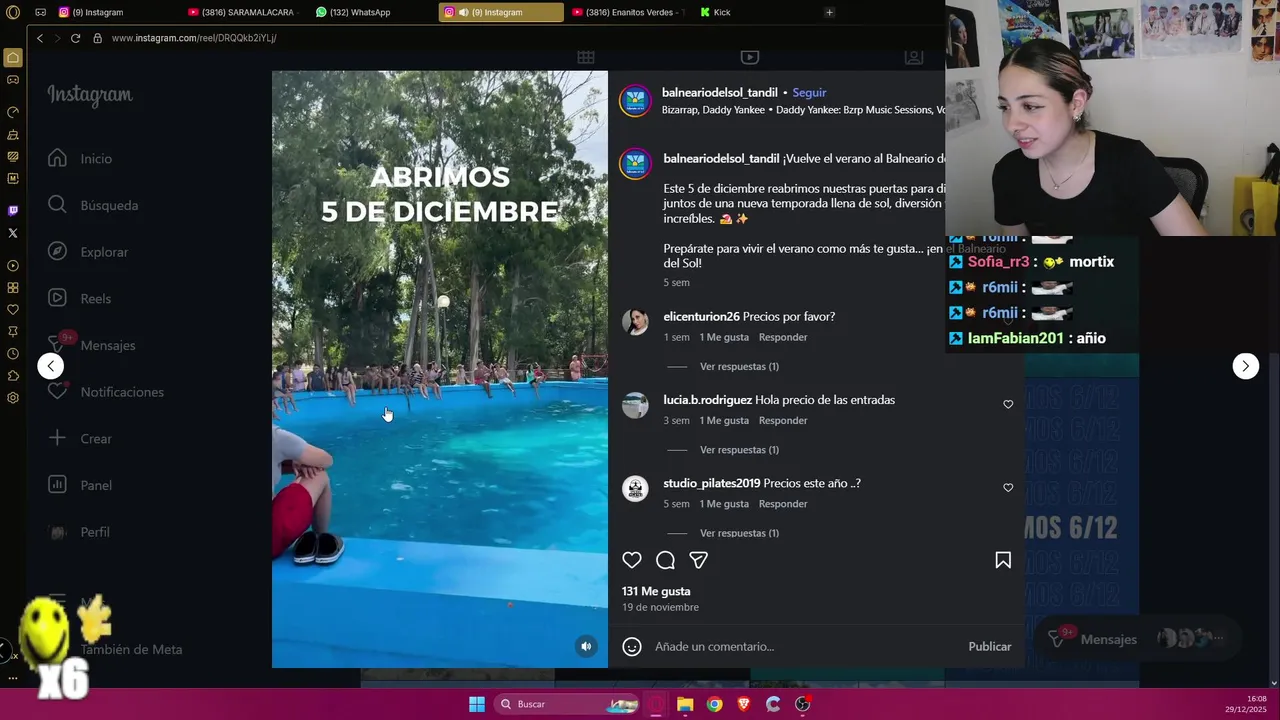Go back using browser back arrow
This screenshot has width=1280, height=720.
40,38
